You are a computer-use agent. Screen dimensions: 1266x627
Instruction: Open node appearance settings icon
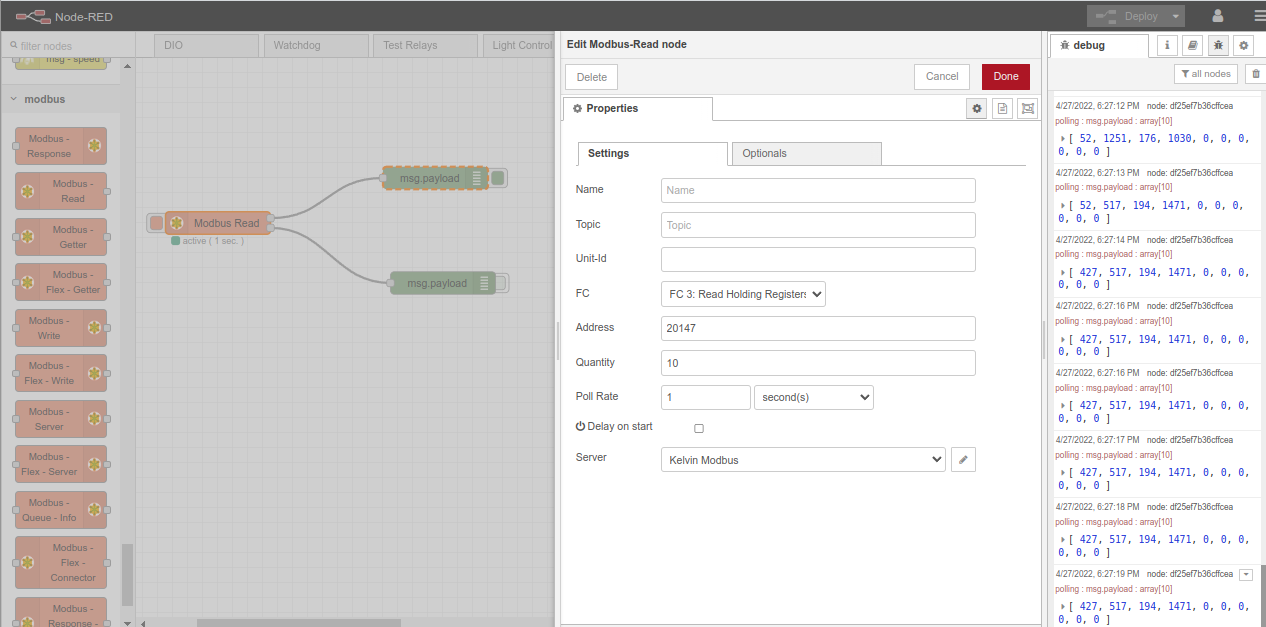(x=1027, y=108)
